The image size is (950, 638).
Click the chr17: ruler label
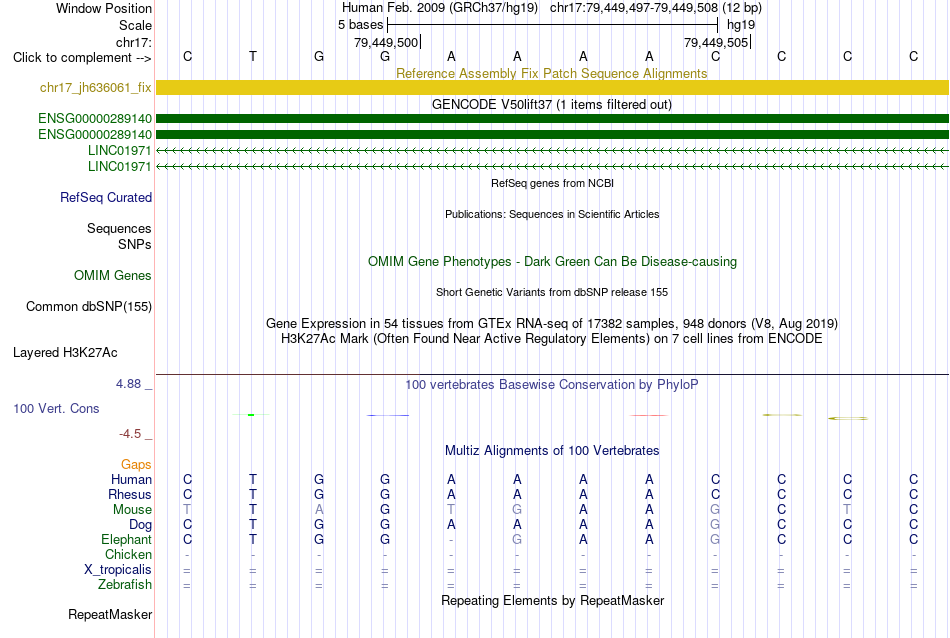click(134, 42)
